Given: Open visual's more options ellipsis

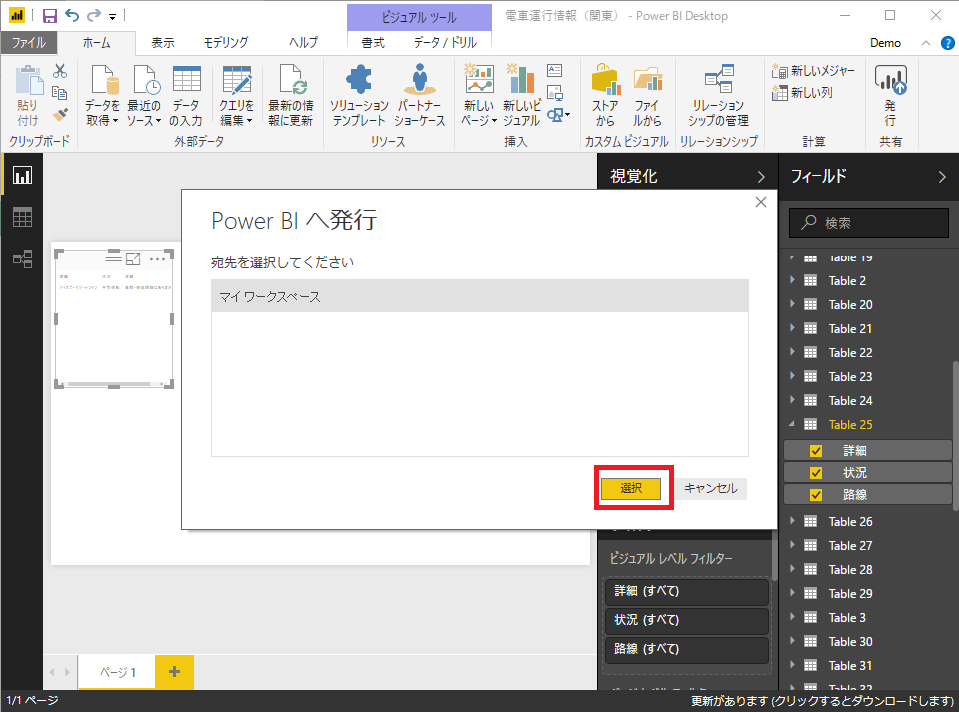Looking at the screenshot, I should 157,259.
